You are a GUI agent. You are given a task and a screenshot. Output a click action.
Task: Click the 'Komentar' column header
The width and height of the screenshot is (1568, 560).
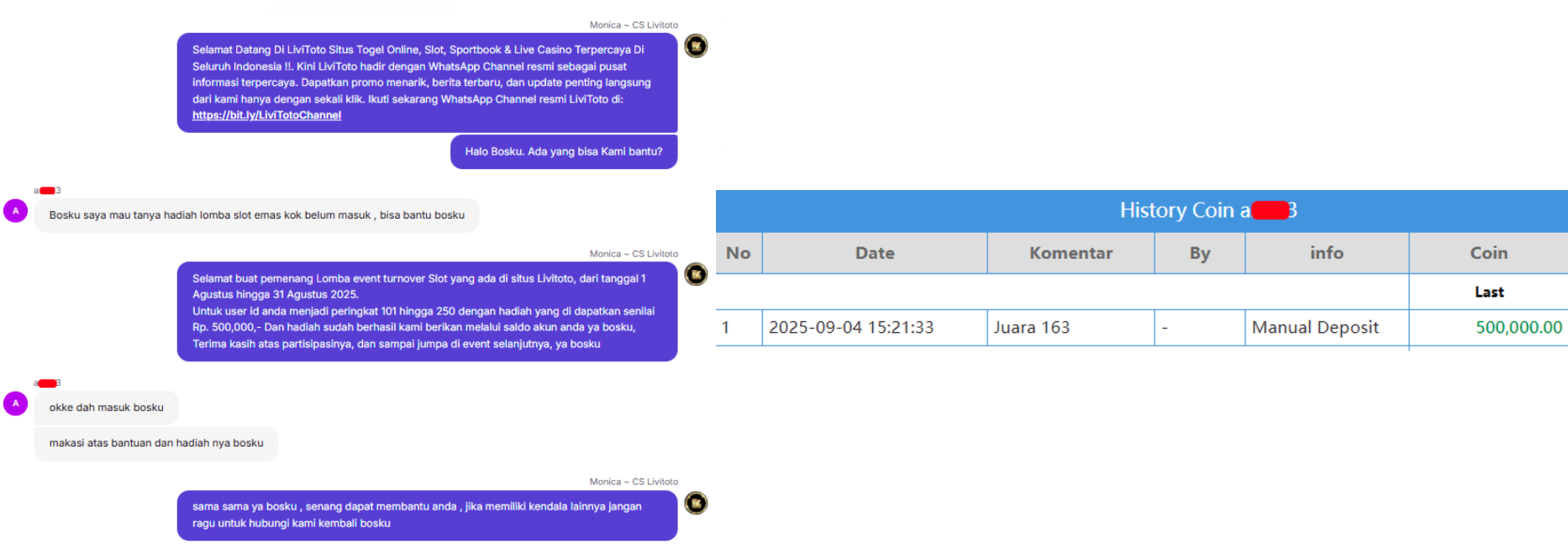tap(1071, 253)
